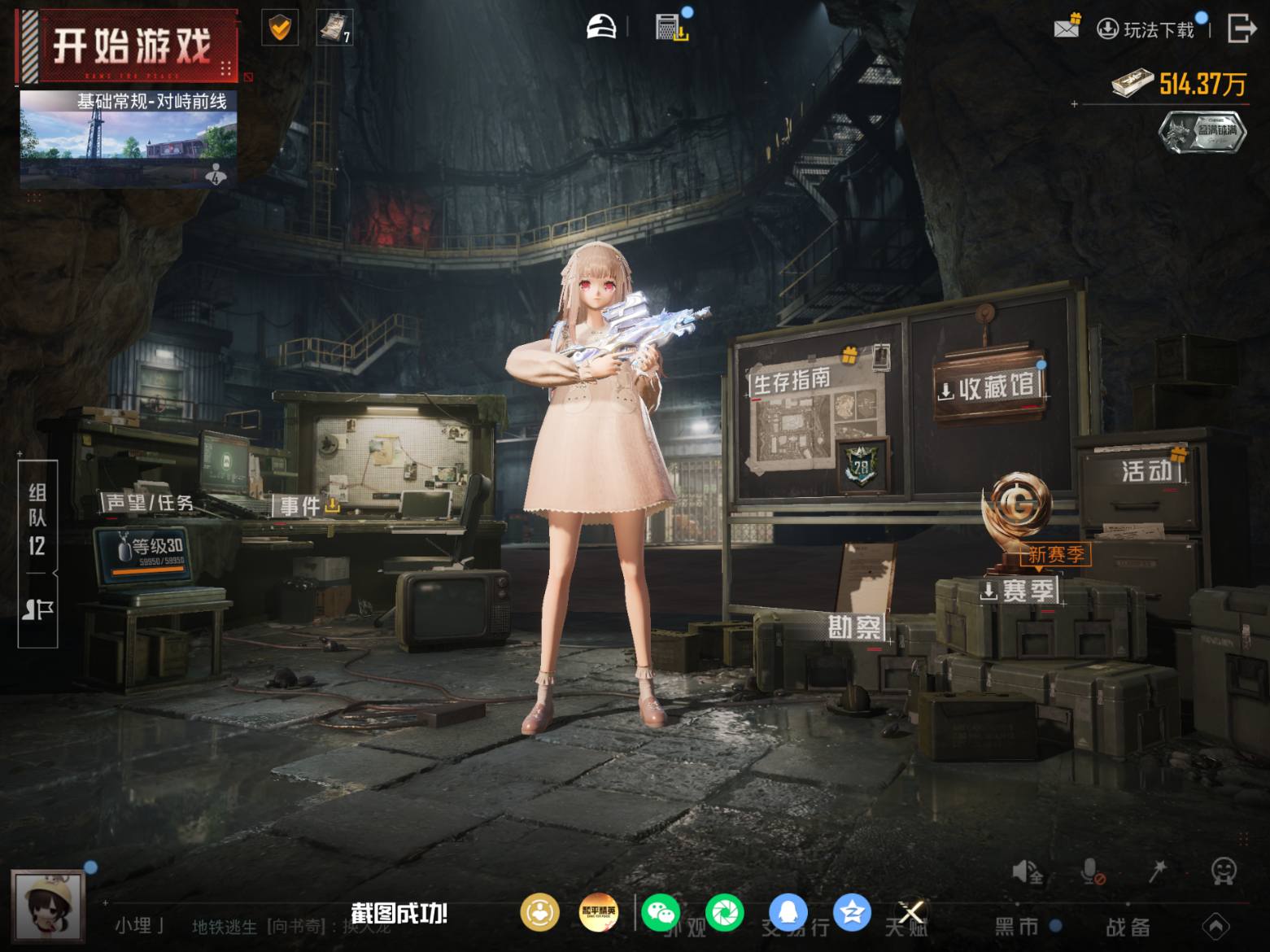
Task: Open the ticket item icon showing 7
Action: (334, 28)
